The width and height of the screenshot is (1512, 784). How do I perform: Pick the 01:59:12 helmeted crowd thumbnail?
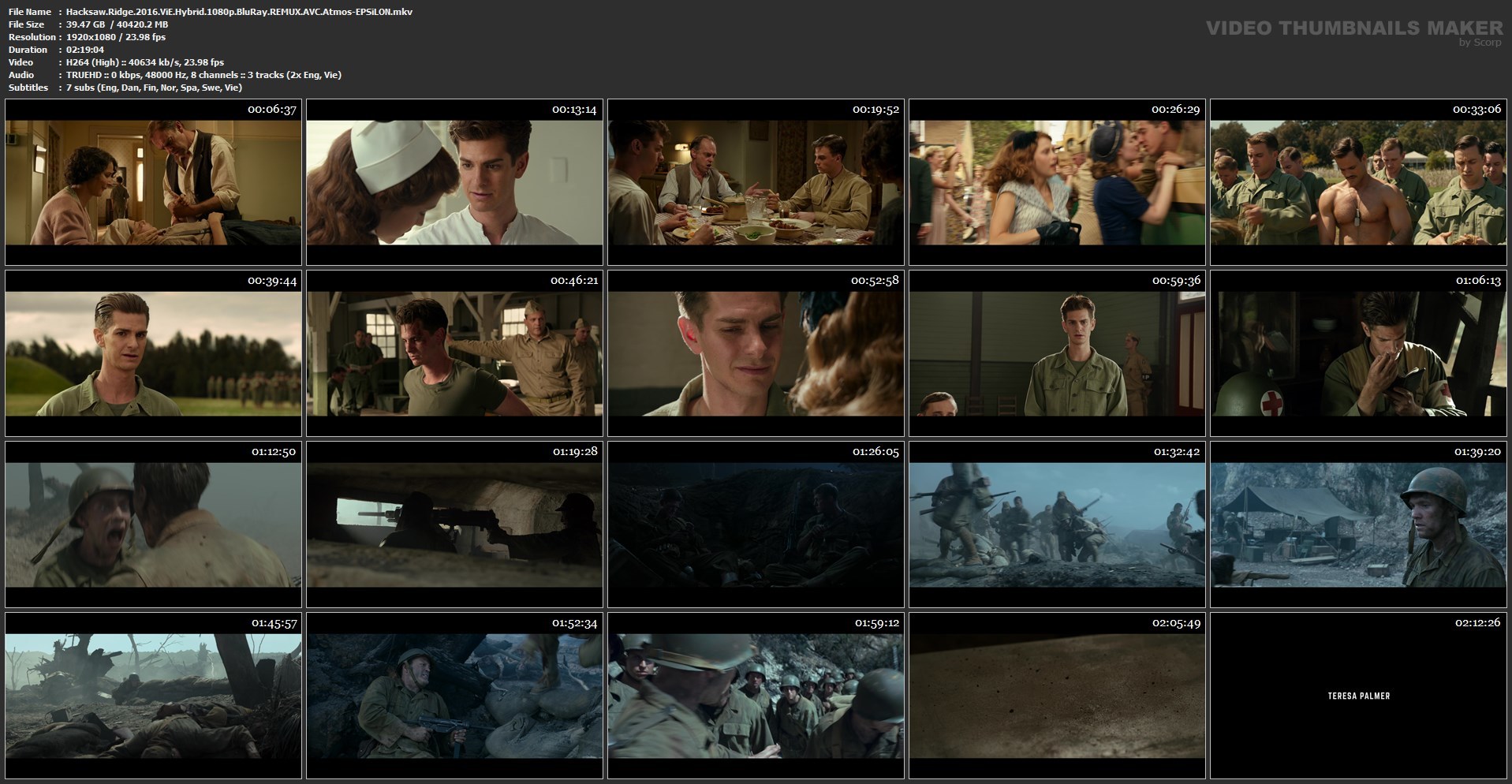(x=756, y=696)
